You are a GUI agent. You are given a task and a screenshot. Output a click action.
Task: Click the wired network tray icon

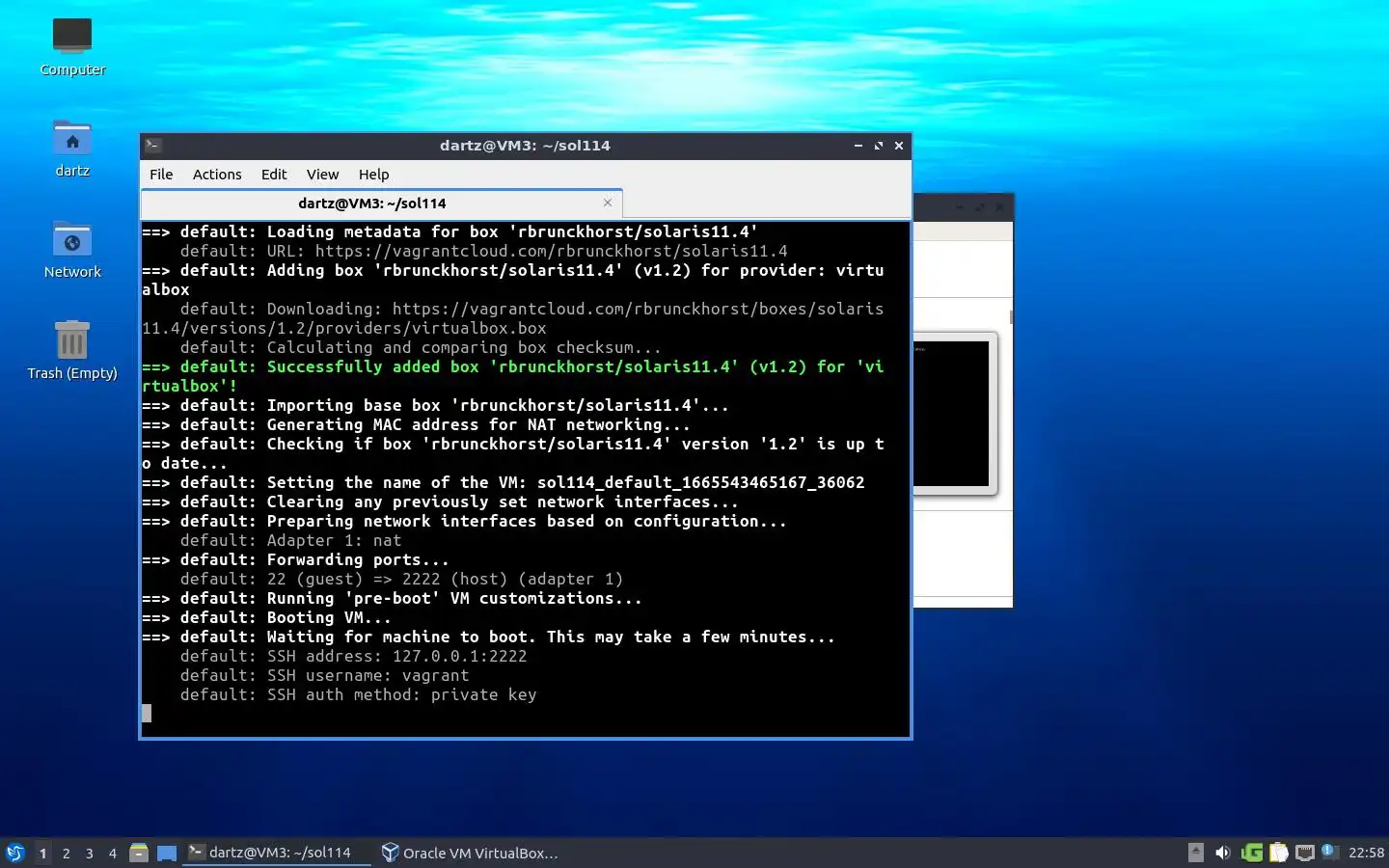[x=1305, y=853]
